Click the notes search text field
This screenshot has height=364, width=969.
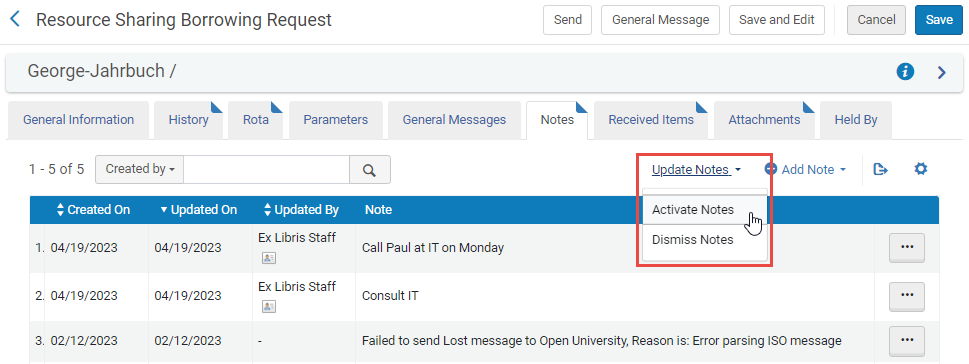coord(266,169)
